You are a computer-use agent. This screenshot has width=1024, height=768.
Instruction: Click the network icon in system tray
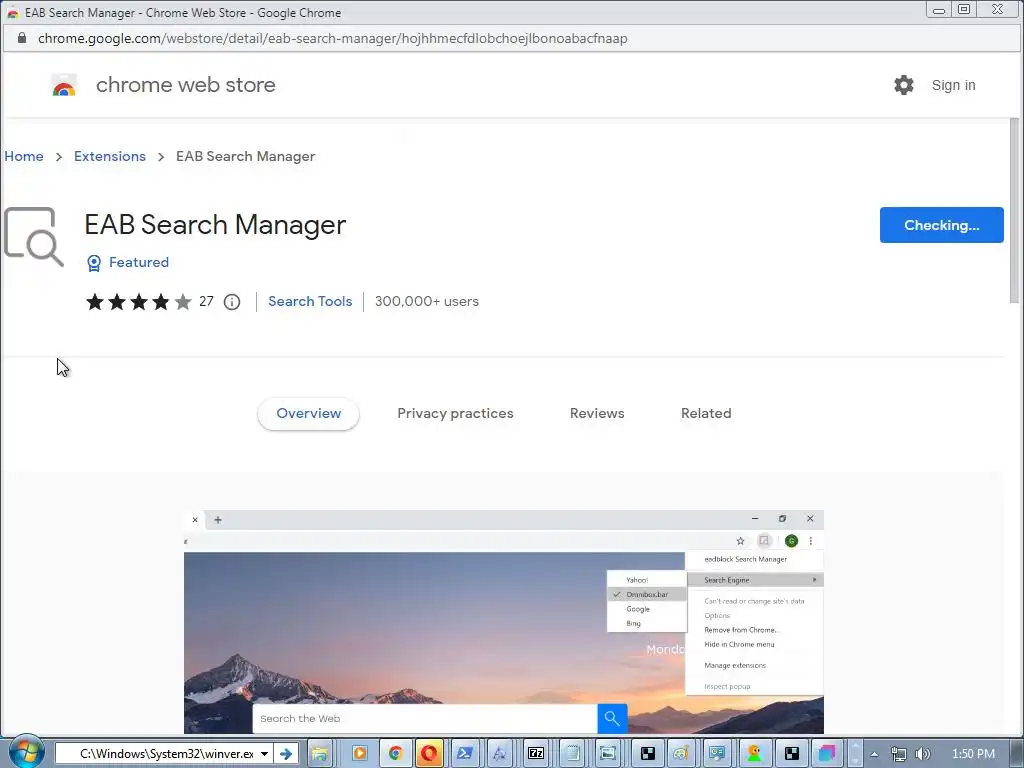click(x=899, y=754)
